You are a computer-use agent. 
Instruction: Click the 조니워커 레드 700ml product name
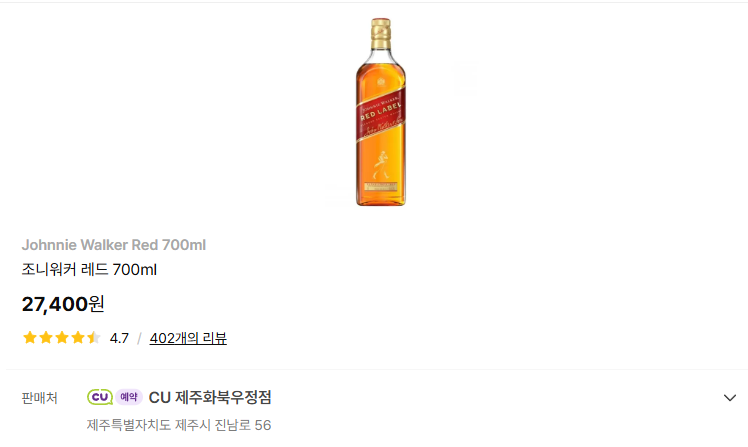click(89, 270)
